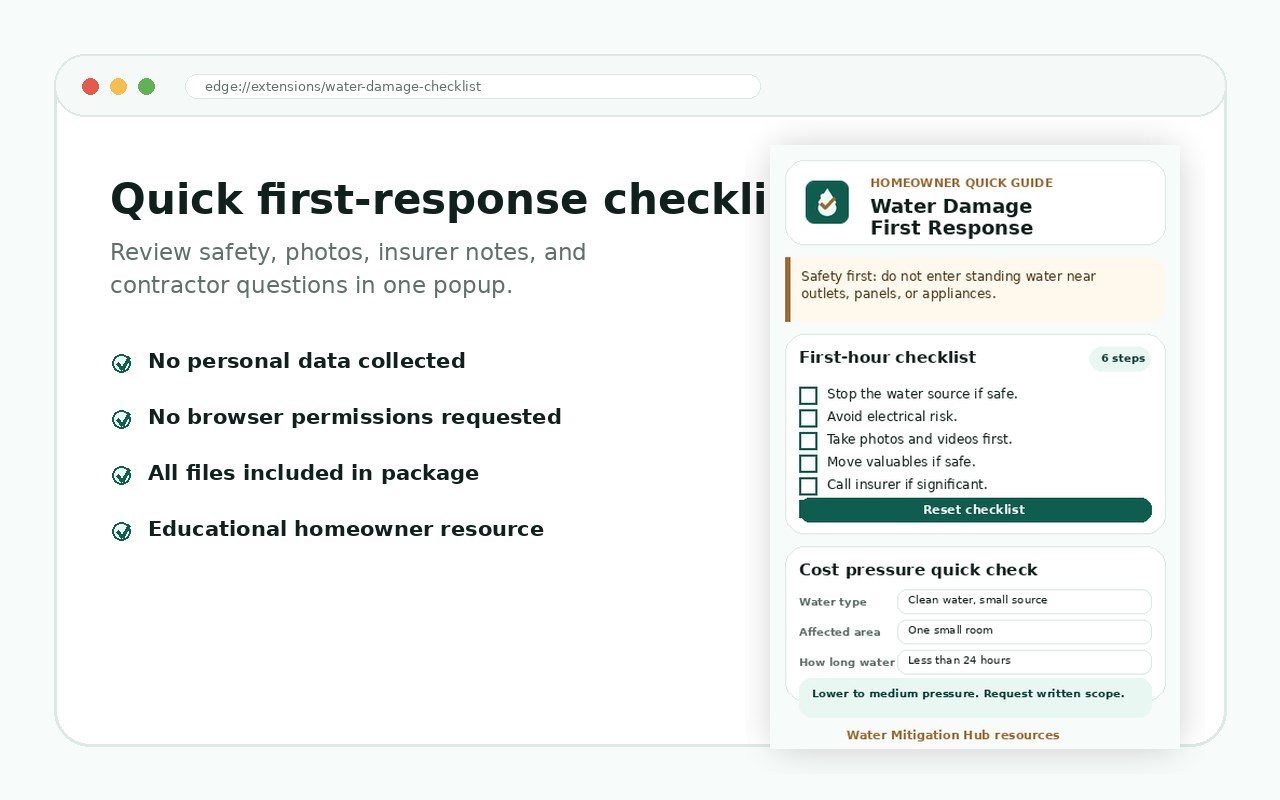This screenshot has height=800, width=1280.
Task: Click the checkmark icon beside Educational homeowner resource
Action: click(x=122, y=531)
